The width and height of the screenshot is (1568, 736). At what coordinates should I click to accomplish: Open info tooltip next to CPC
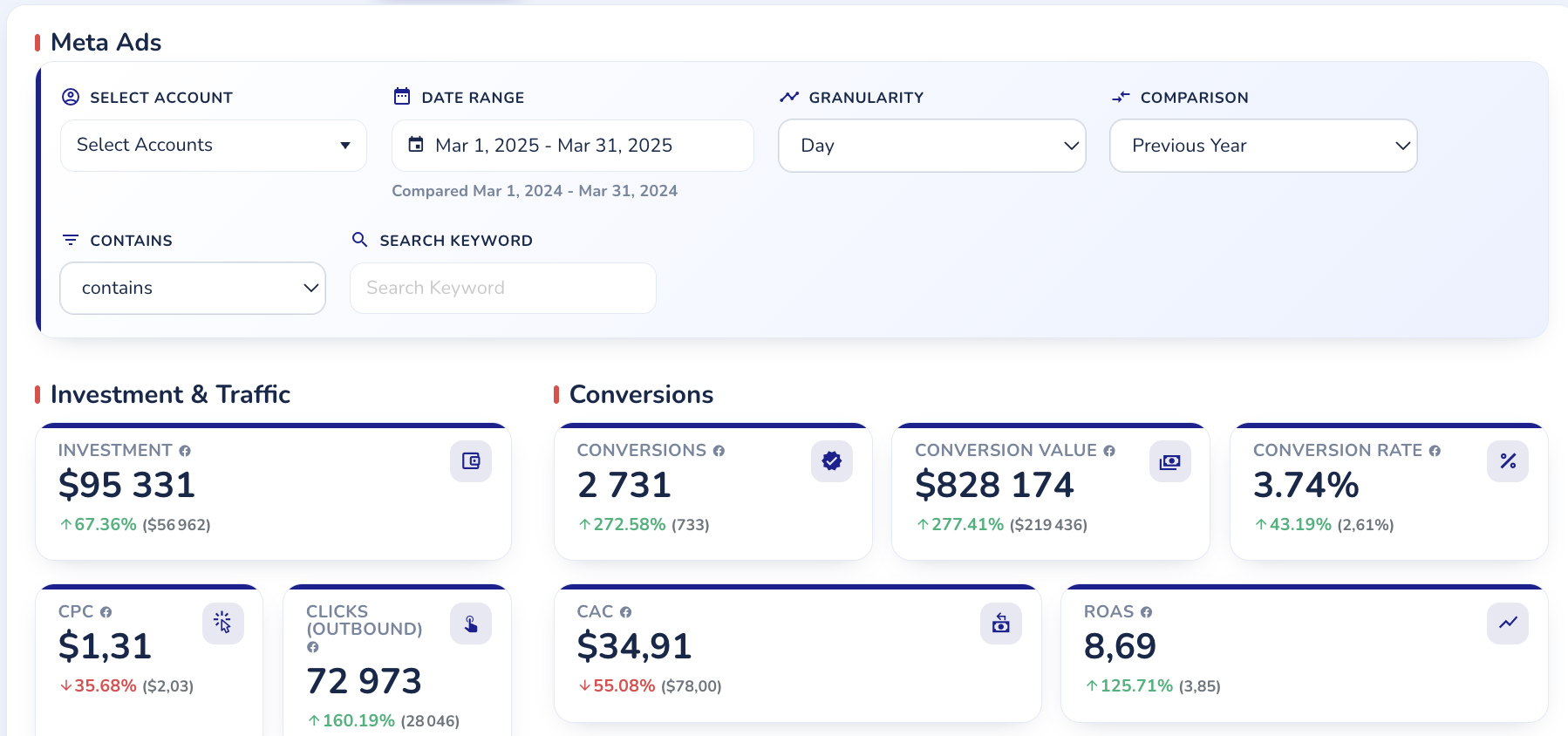pyautogui.click(x=106, y=612)
